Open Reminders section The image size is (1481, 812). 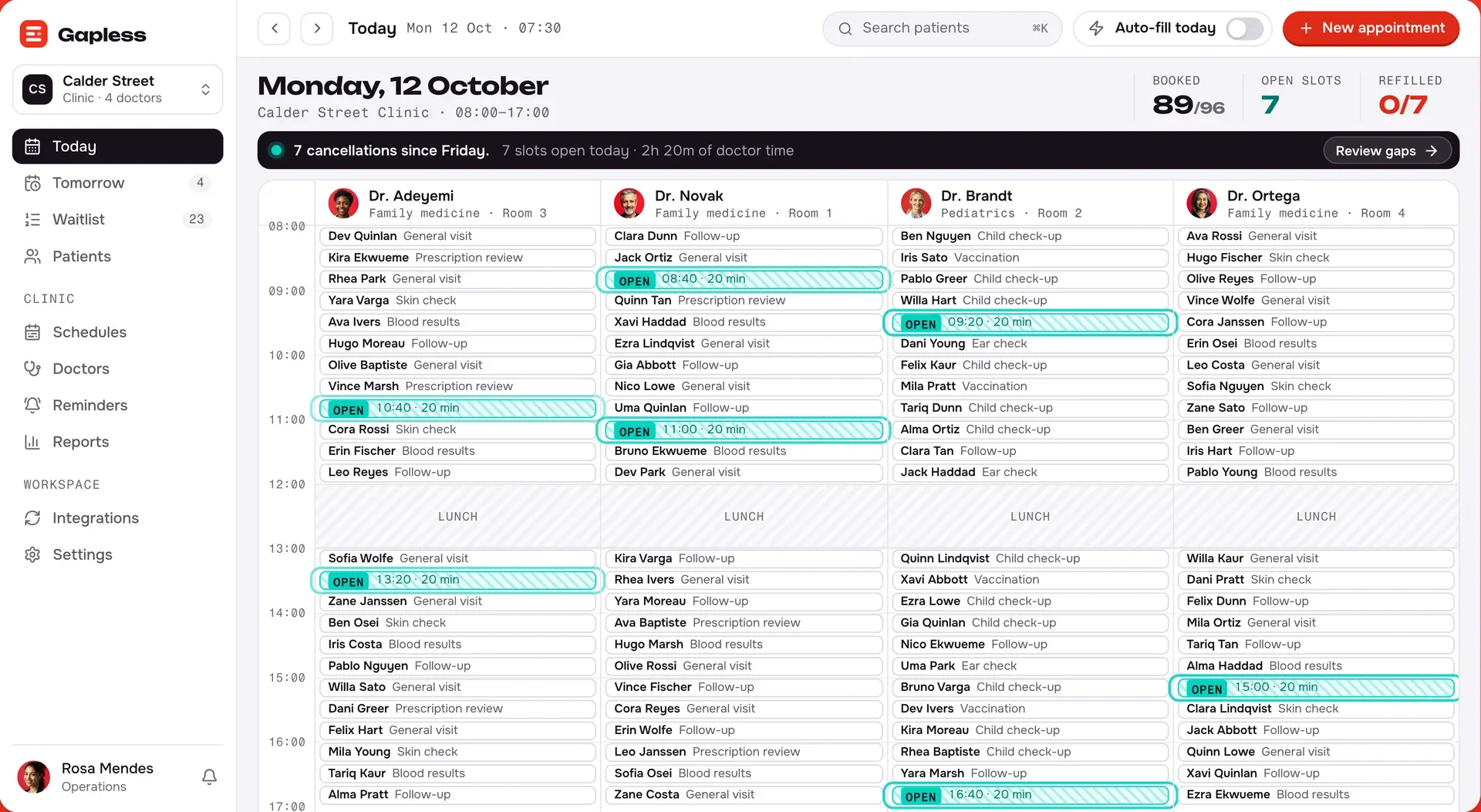point(117,406)
